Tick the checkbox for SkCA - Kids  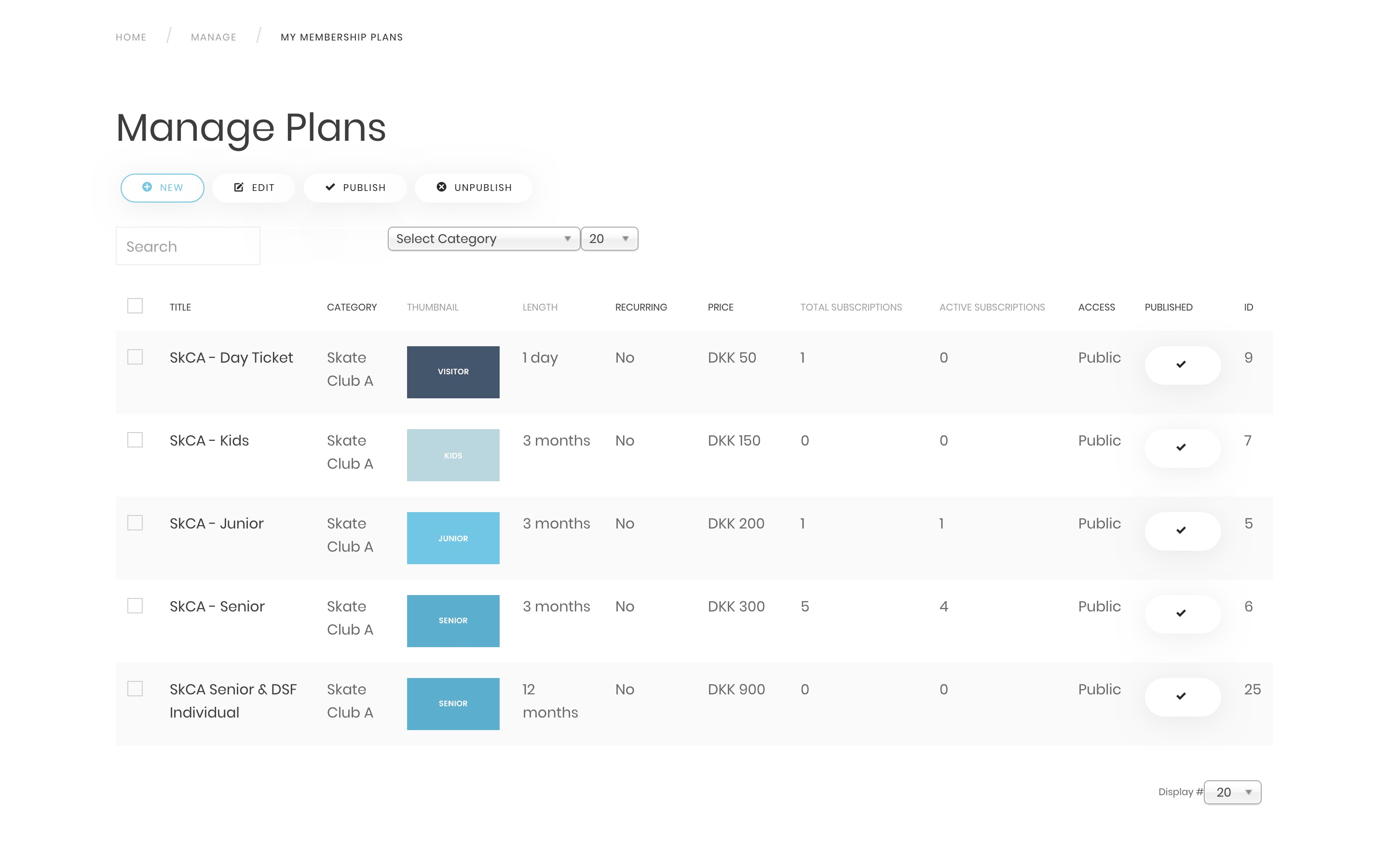135,440
